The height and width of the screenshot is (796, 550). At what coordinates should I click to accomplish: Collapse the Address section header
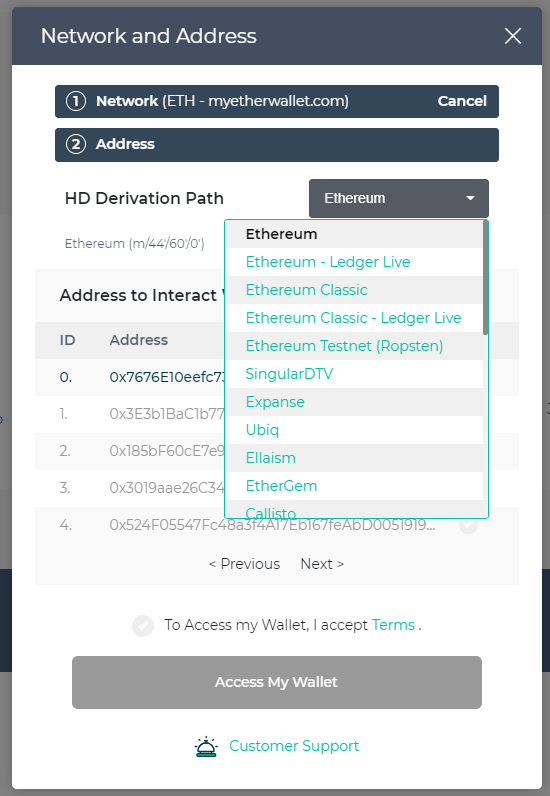click(x=277, y=145)
